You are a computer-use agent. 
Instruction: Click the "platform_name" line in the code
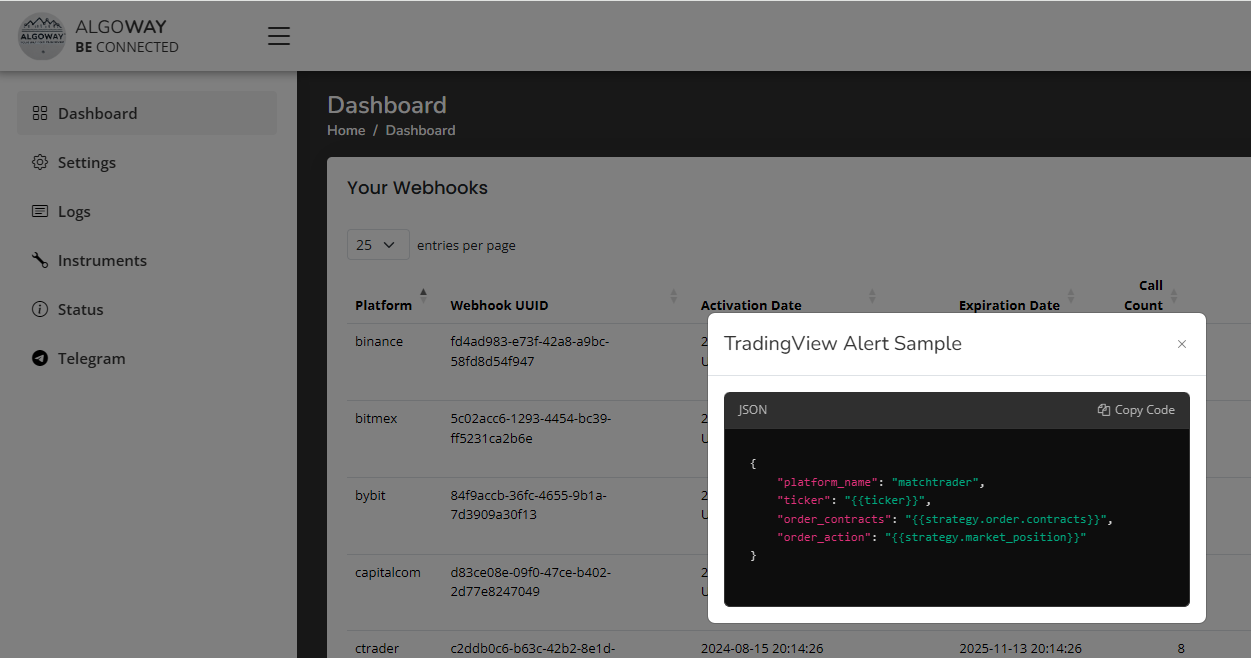coord(881,482)
